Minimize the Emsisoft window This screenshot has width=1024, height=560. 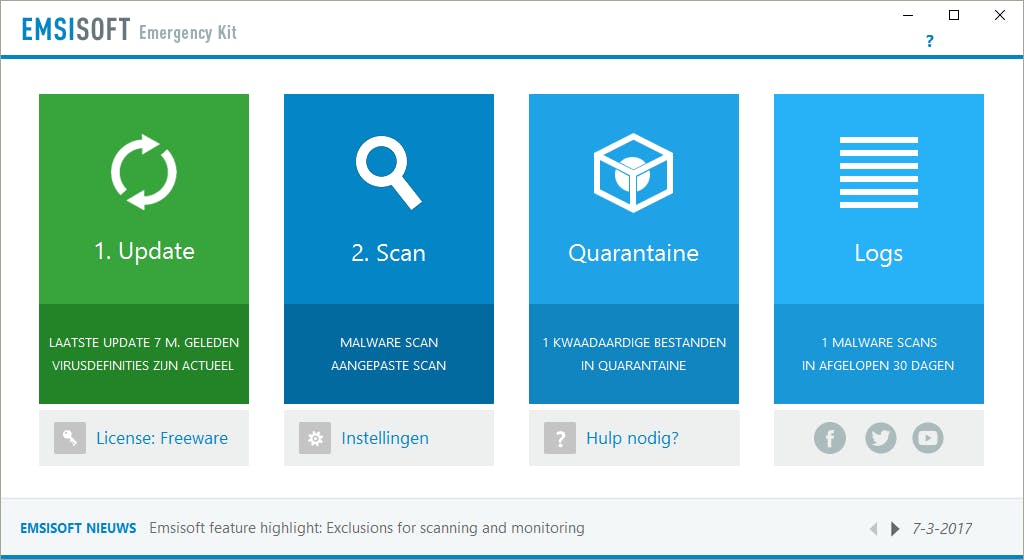click(908, 15)
